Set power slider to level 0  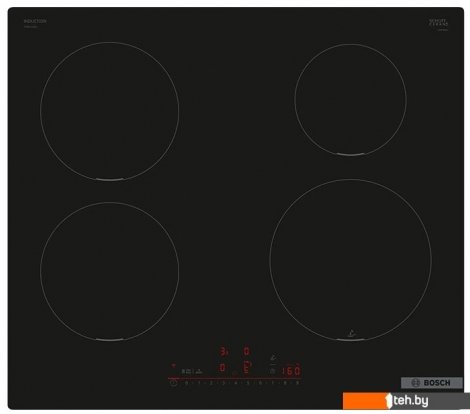[186, 383]
